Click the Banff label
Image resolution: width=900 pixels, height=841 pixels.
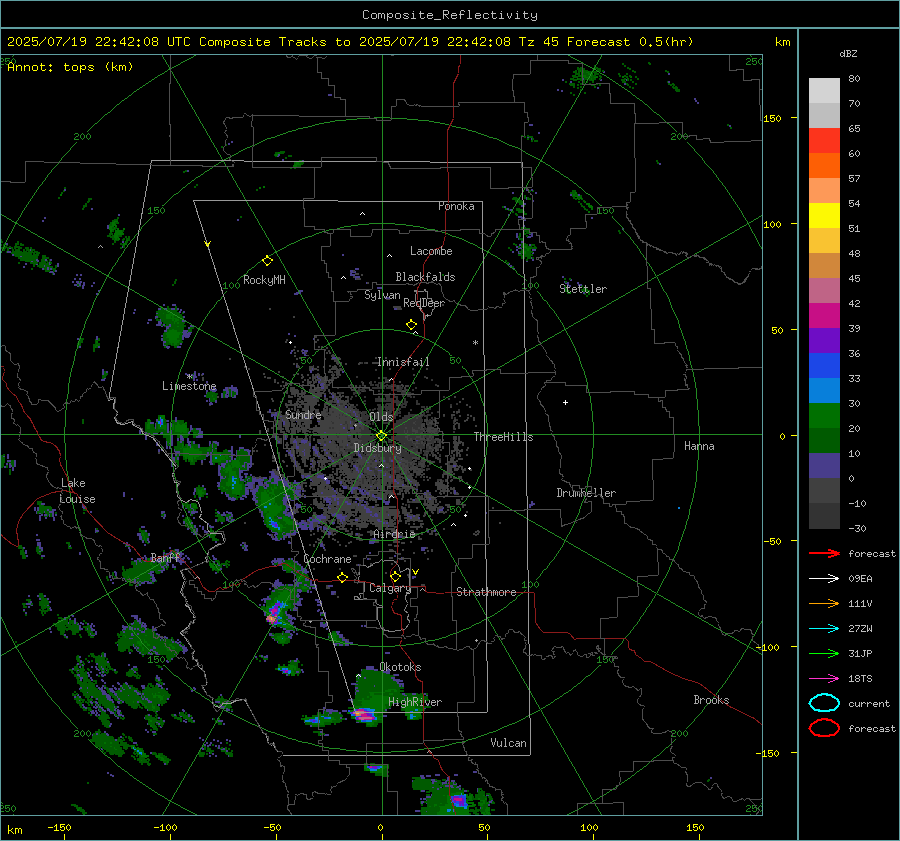tap(165, 558)
